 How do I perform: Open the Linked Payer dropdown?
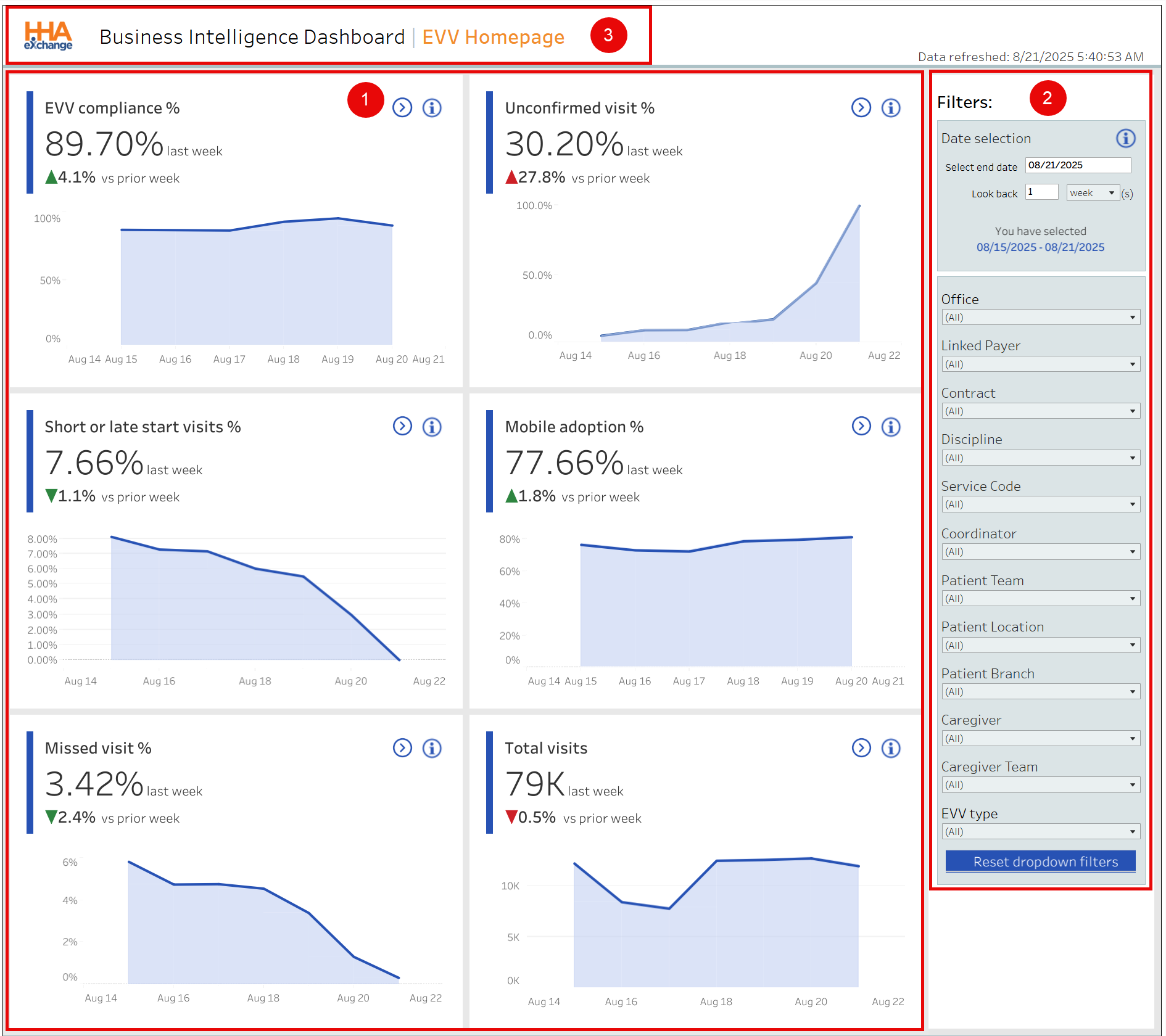[x=1041, y=364]
